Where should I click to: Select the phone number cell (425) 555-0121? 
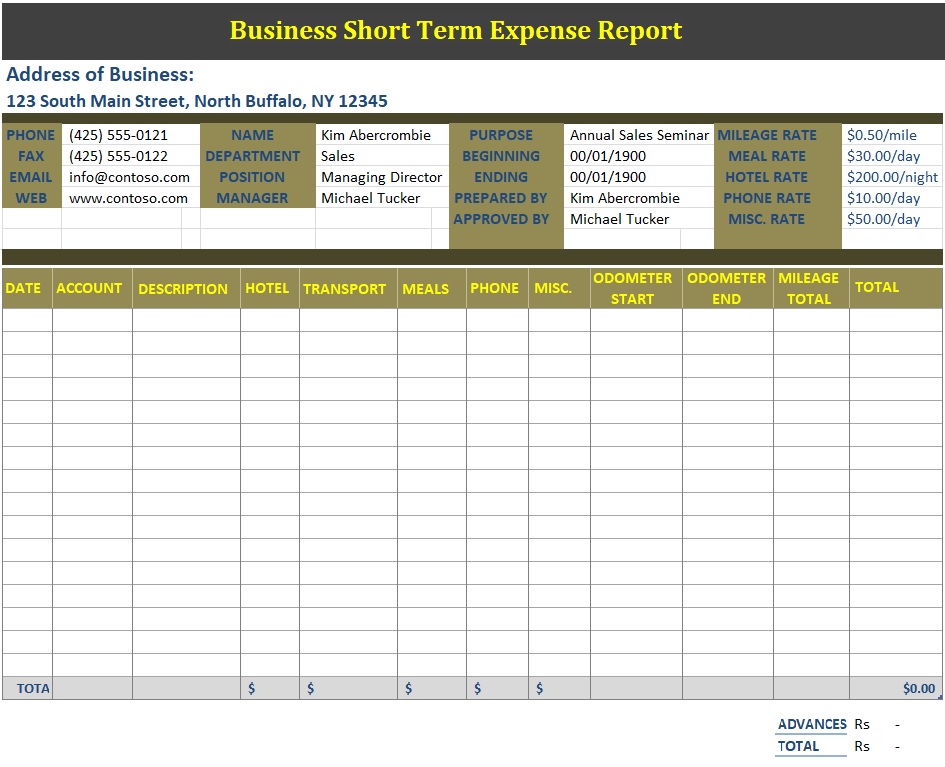118,135
